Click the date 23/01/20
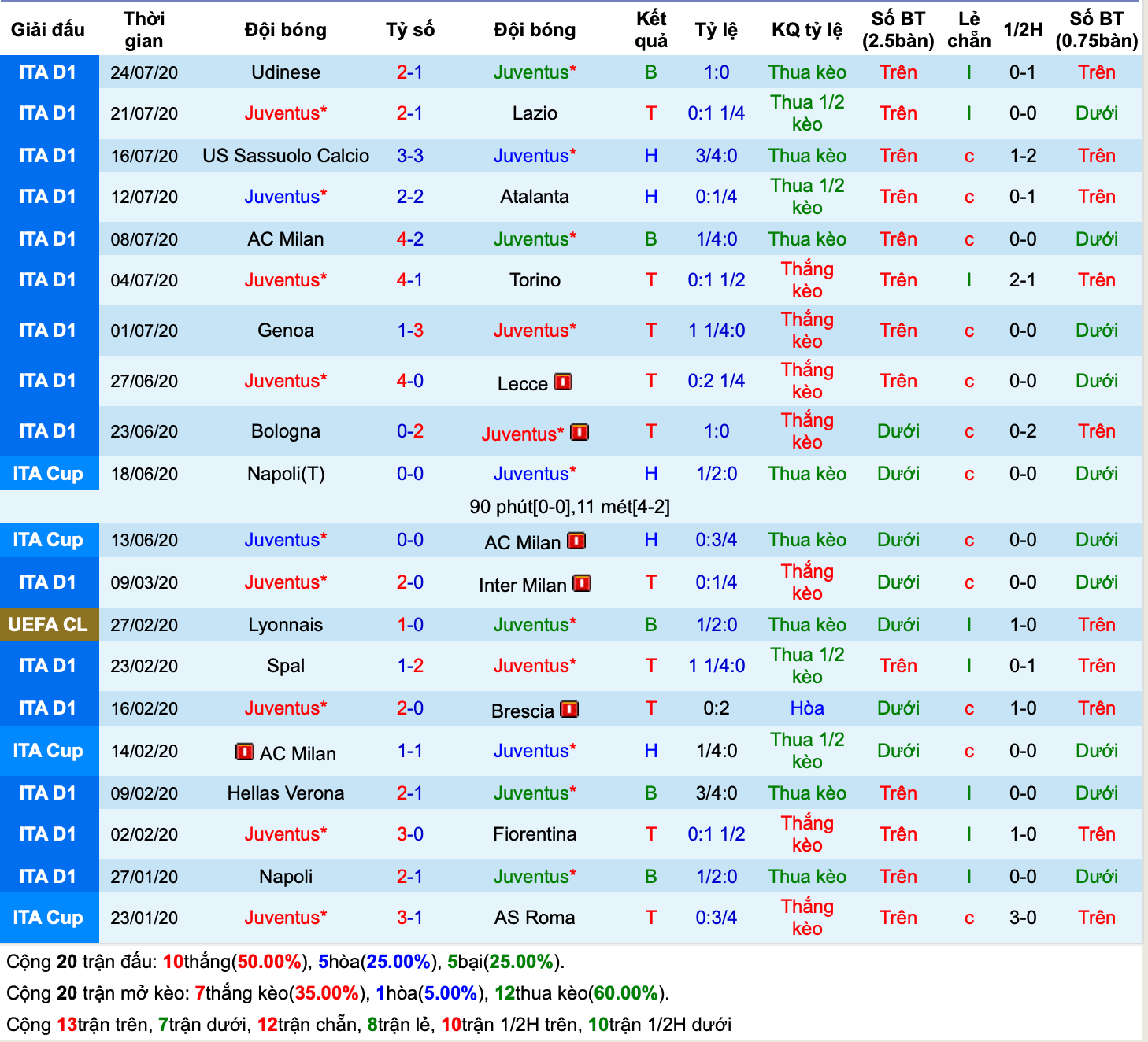 click(144, 918)
